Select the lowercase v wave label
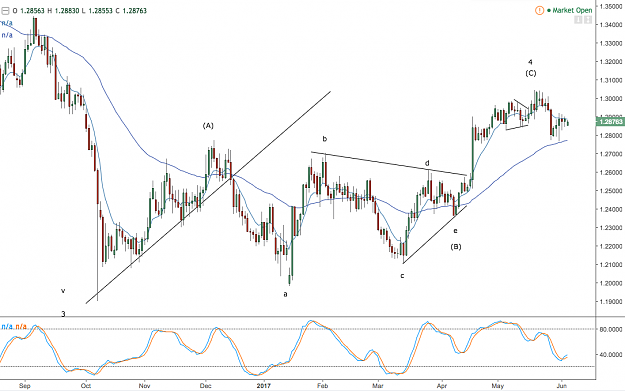This screenshot has height=391, width=625. tap(63, 291)
